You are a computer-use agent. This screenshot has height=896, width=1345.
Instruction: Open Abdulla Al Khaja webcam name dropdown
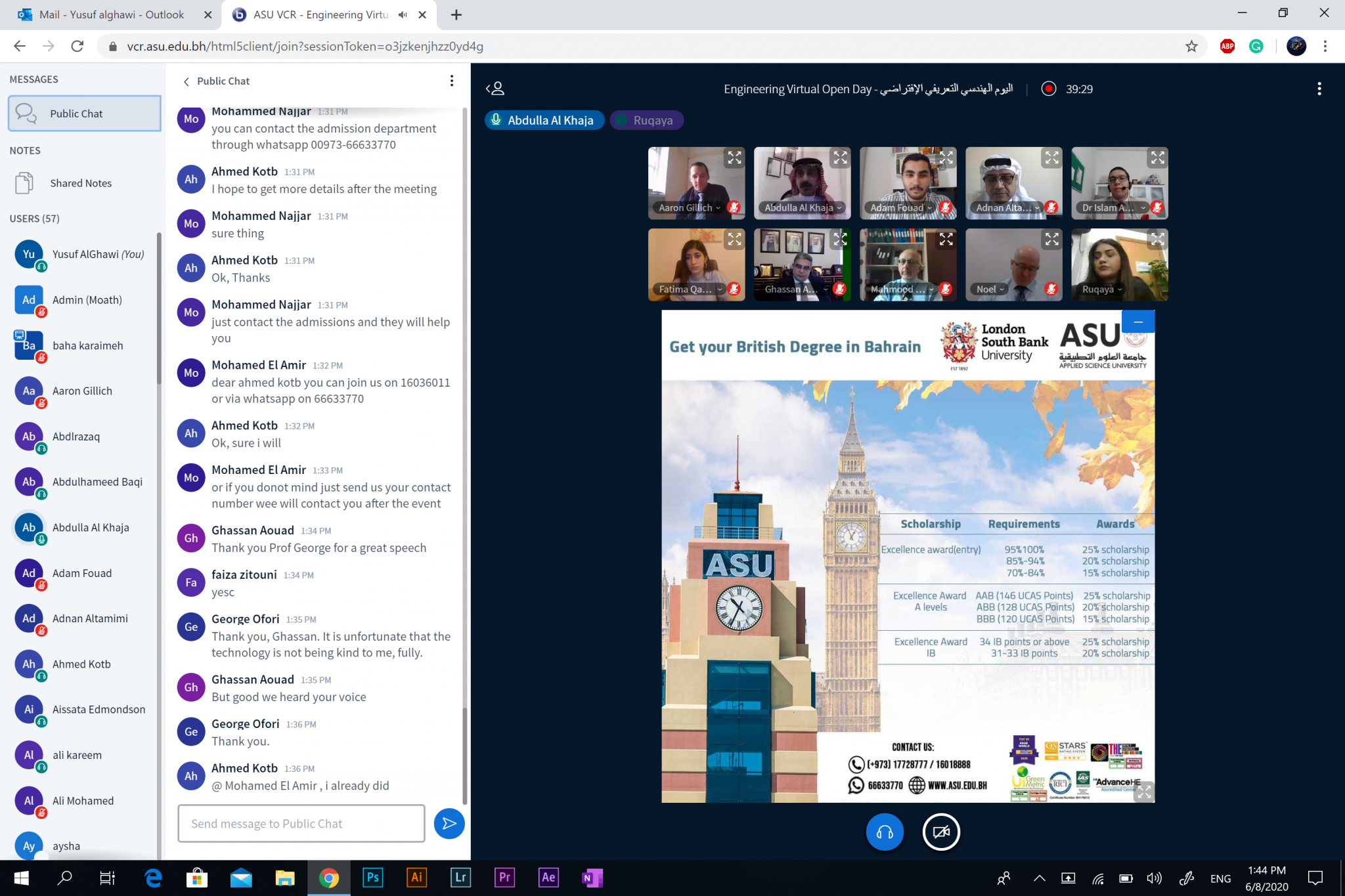pyautogui.click(x=803, y=207)
